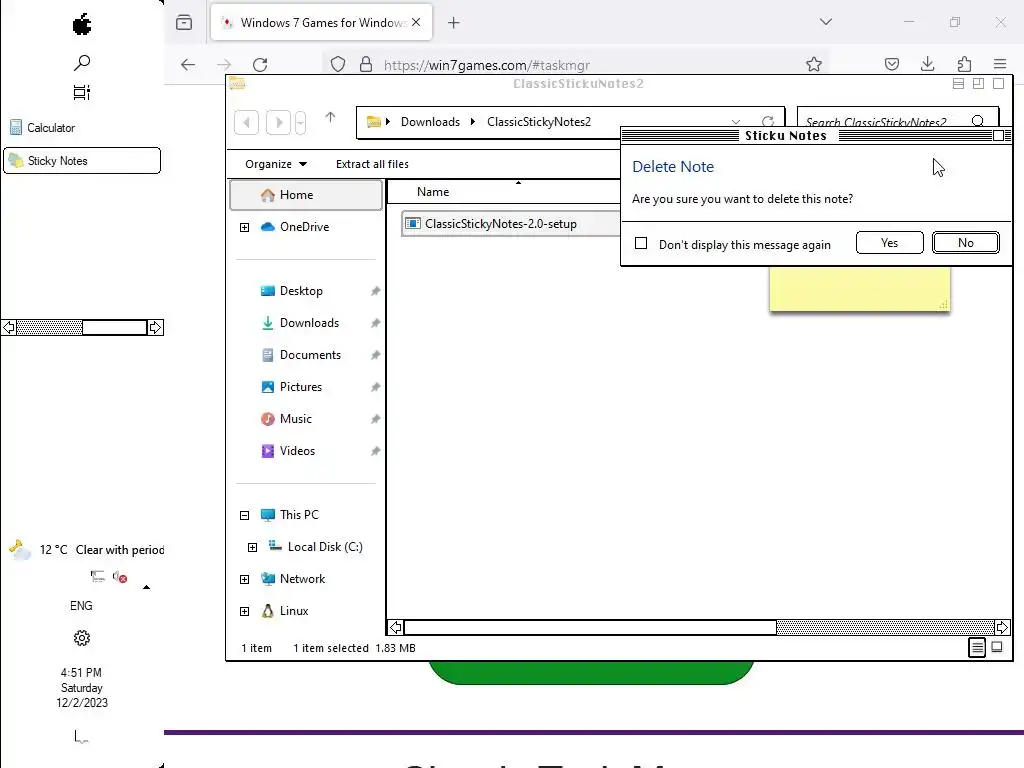Click the network tray icon
This screenshot has width=1024, height=768.
coord(97,576)
